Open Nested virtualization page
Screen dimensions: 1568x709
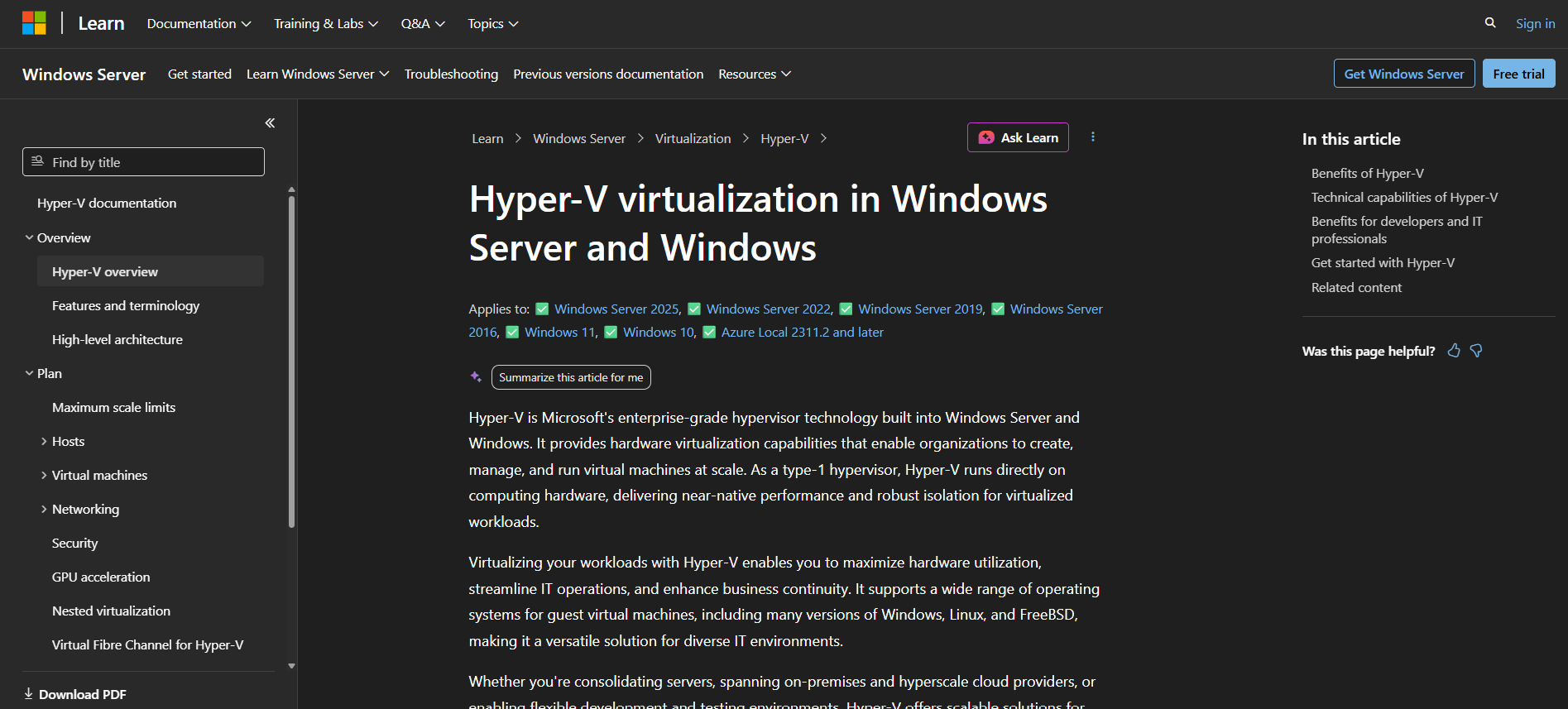pos(111,611)
